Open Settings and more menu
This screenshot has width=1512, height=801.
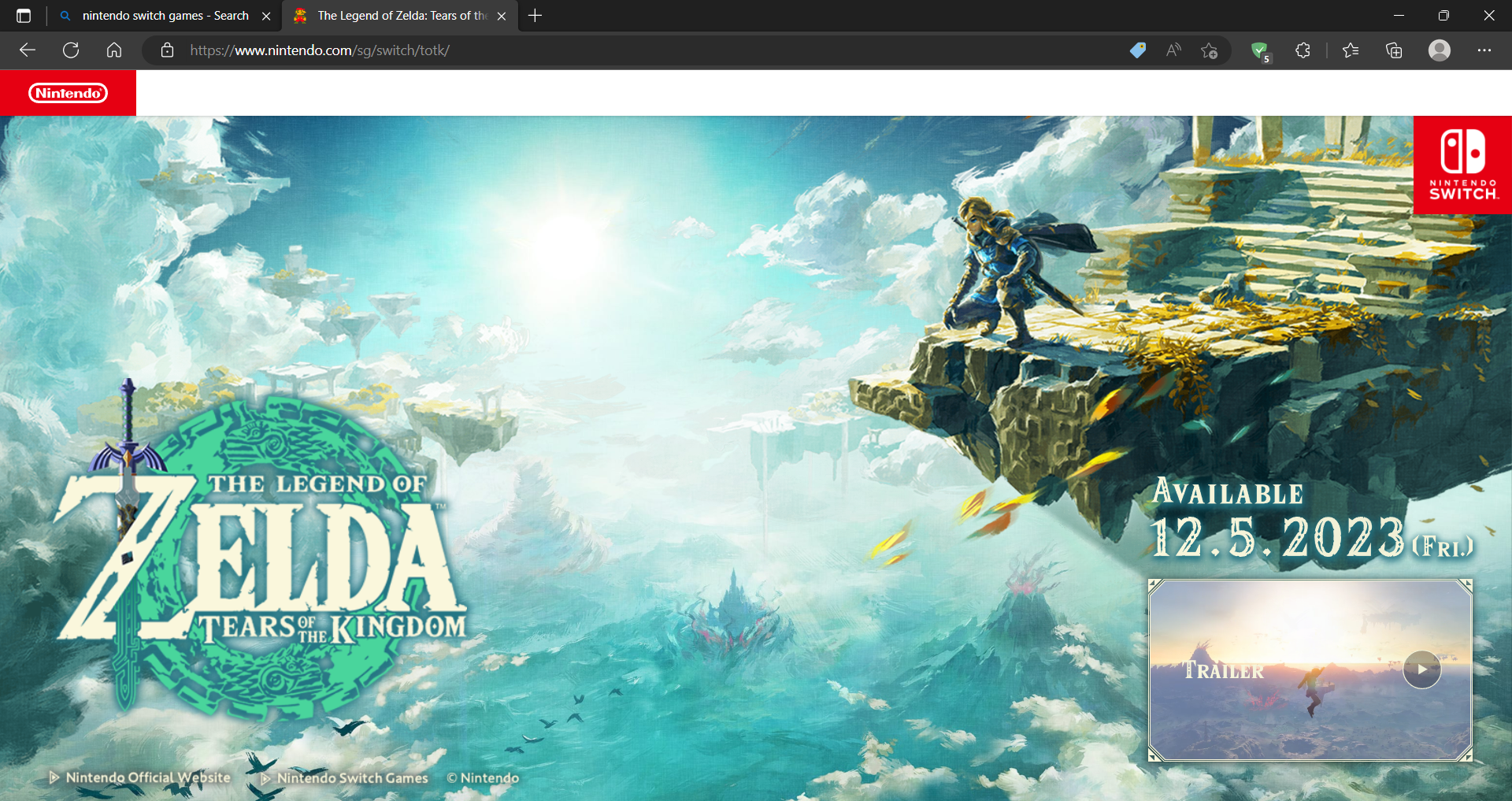(1484, 50)
